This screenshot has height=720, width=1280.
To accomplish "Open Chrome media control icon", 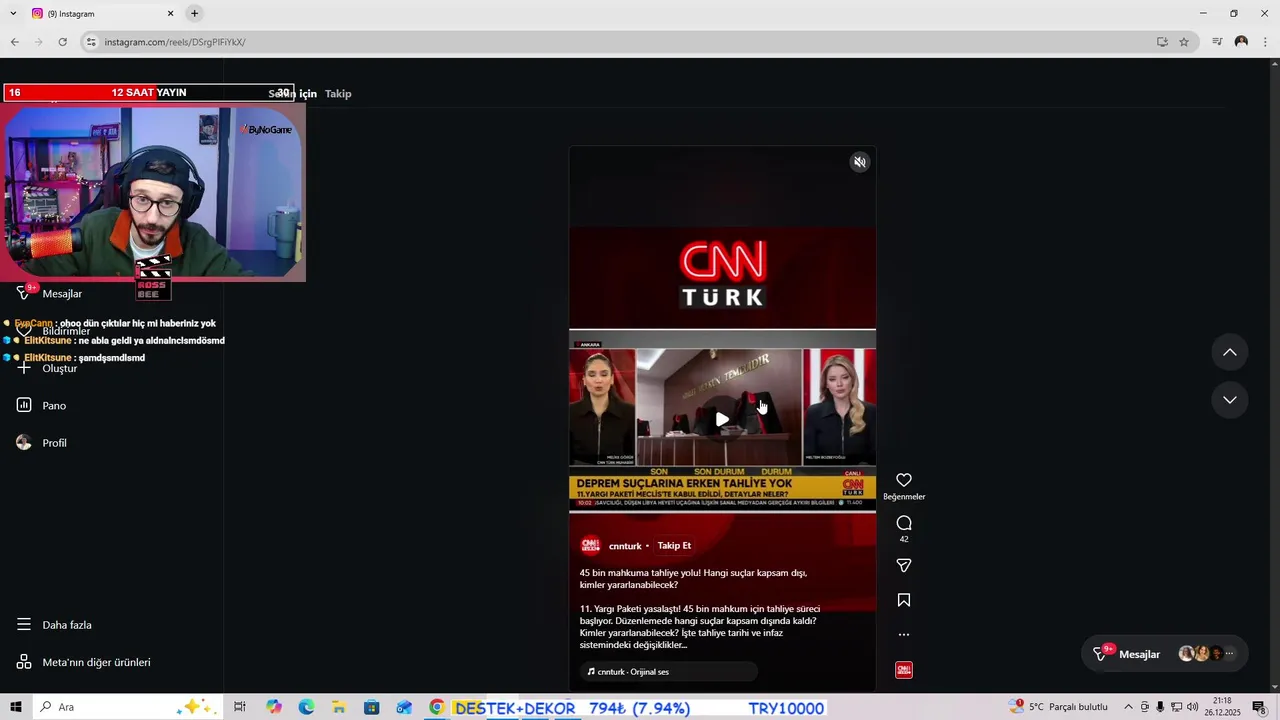I will 1217,42.
